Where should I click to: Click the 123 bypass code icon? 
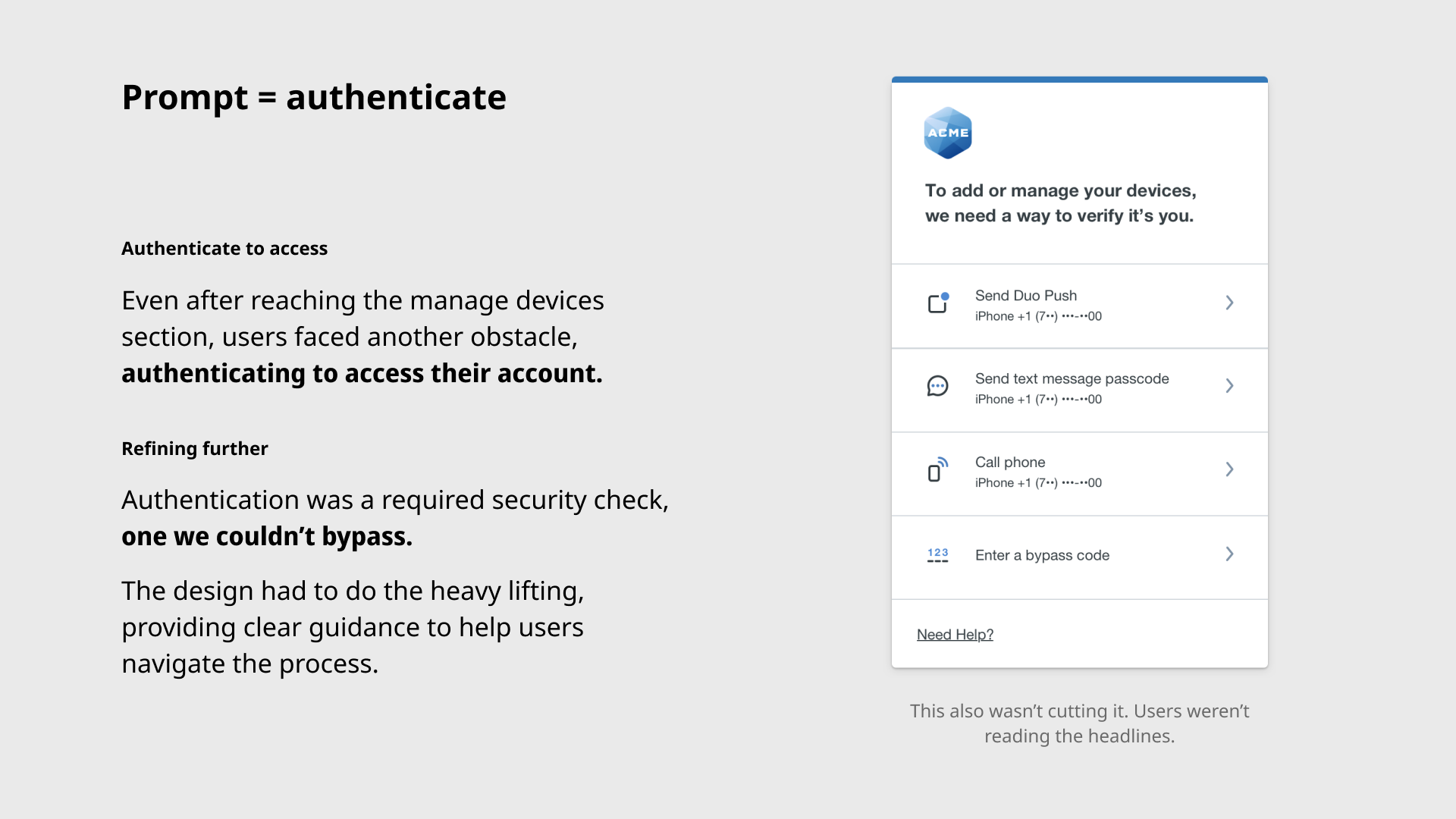coord(938,555)
